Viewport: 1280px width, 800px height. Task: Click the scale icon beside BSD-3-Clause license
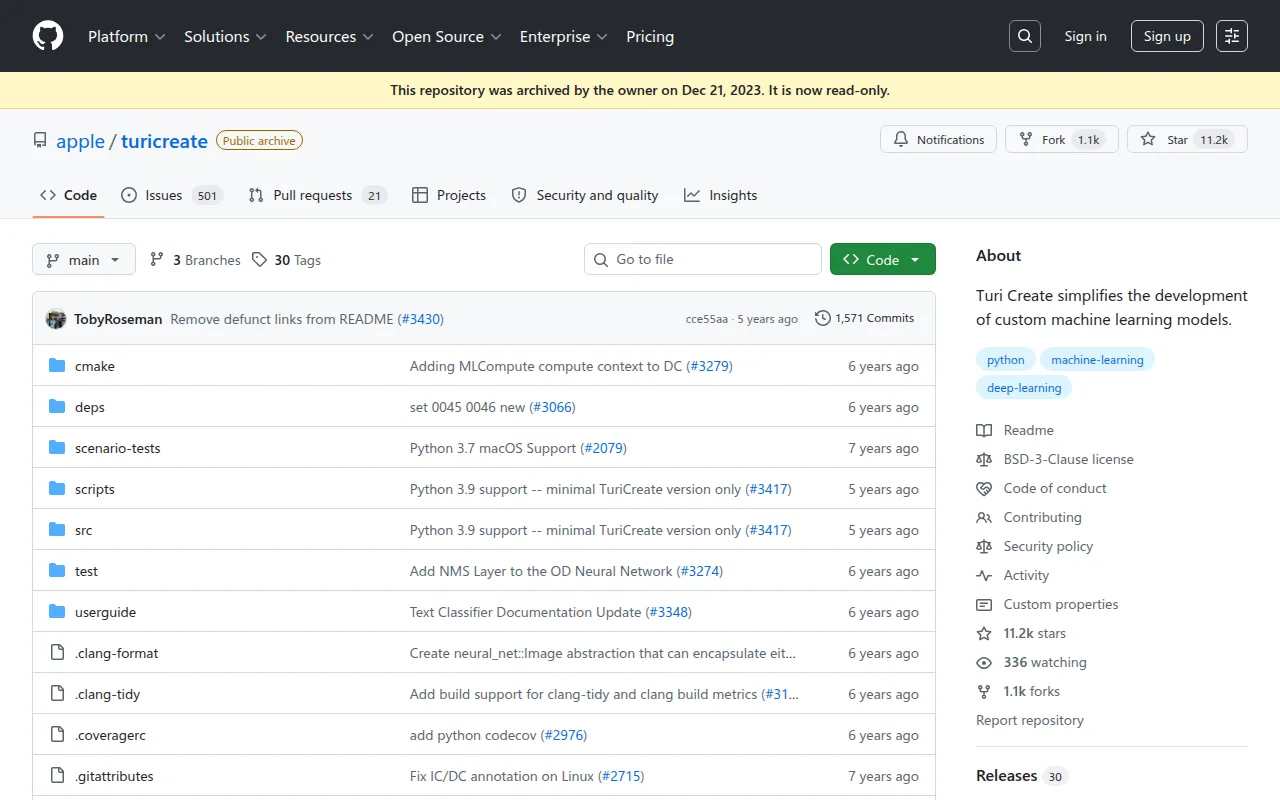984,459
